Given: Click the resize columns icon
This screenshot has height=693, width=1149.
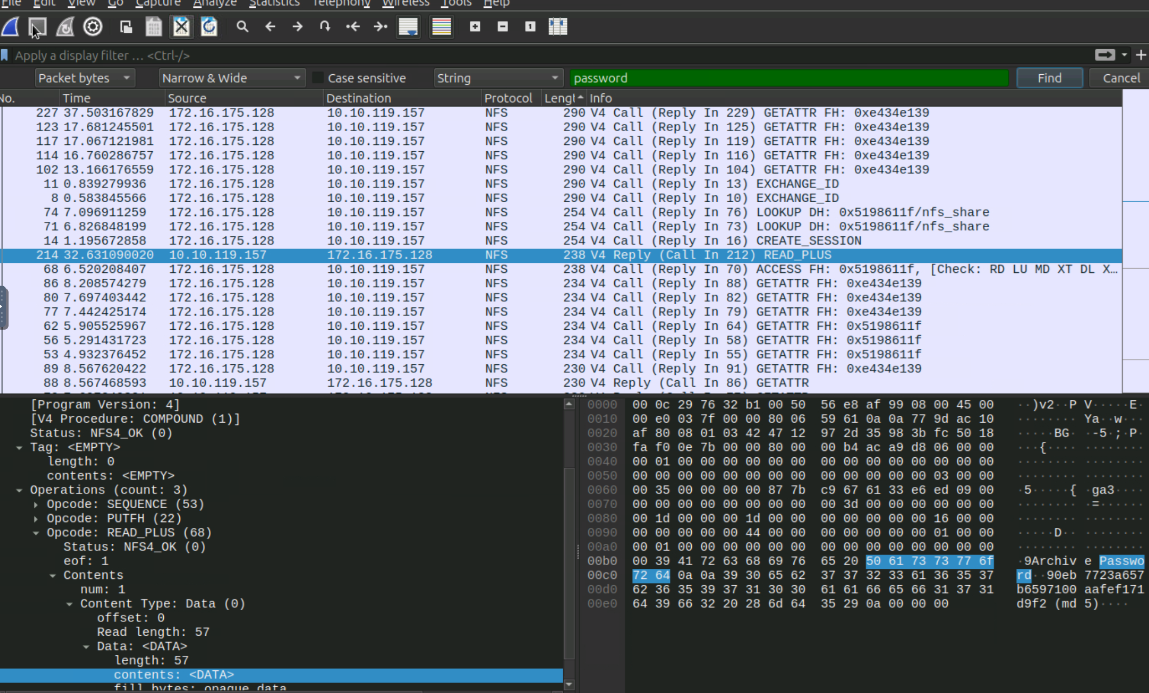Looking at the screenshot, I should coord(558,27).
